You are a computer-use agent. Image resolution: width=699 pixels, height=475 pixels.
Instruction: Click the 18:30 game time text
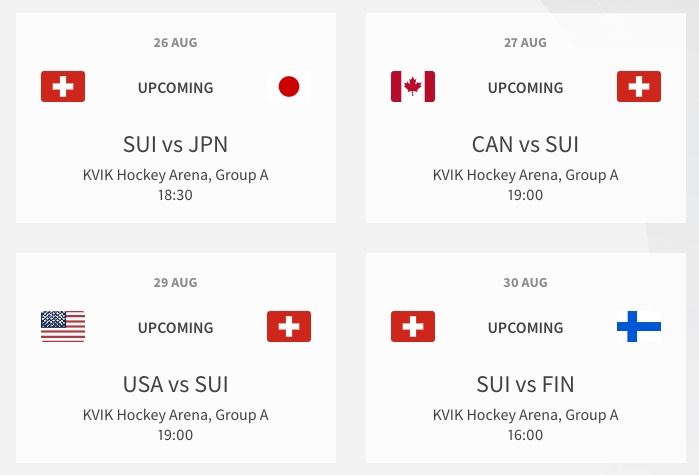pos(176,195)
